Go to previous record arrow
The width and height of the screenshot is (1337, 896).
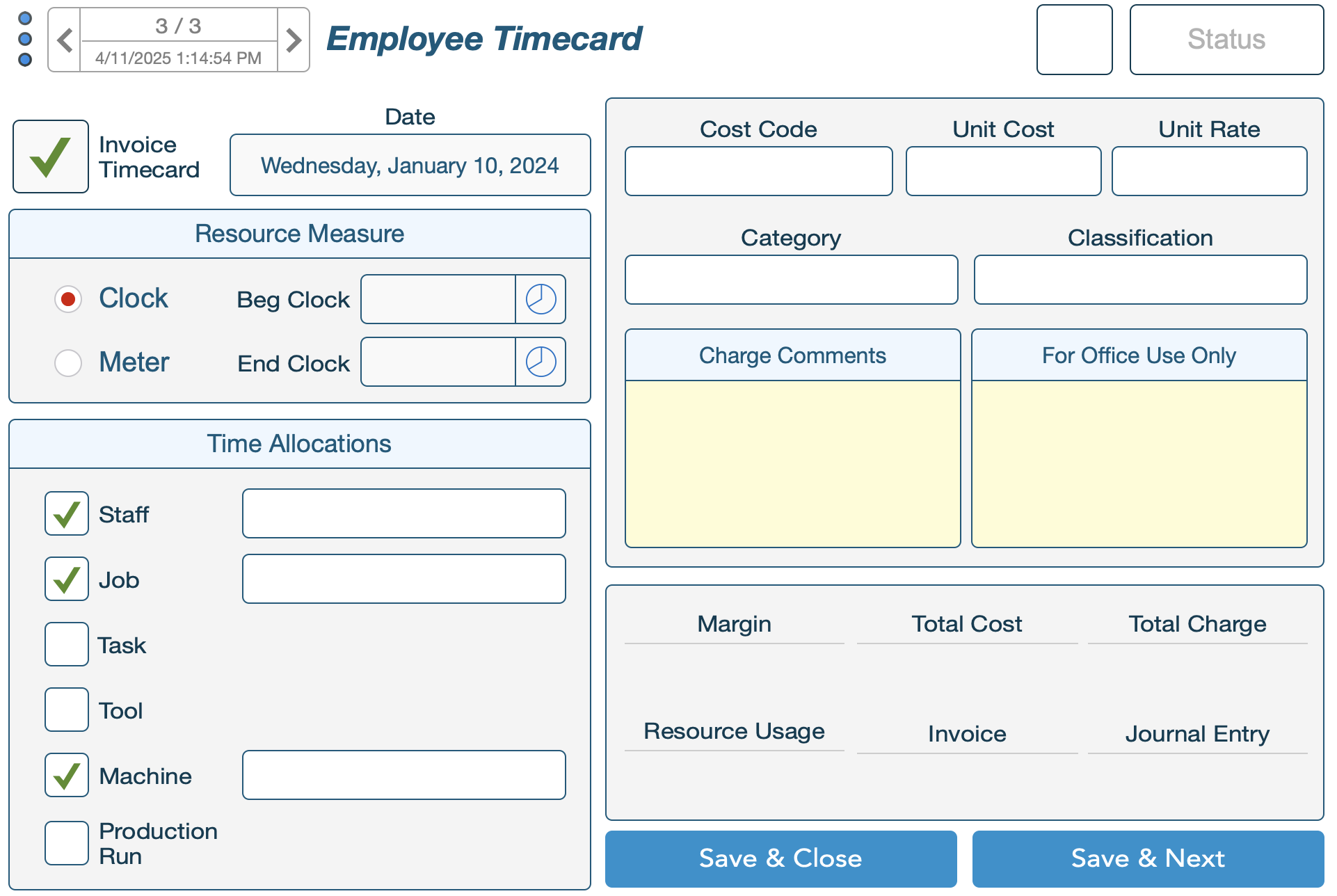(65, 40)
